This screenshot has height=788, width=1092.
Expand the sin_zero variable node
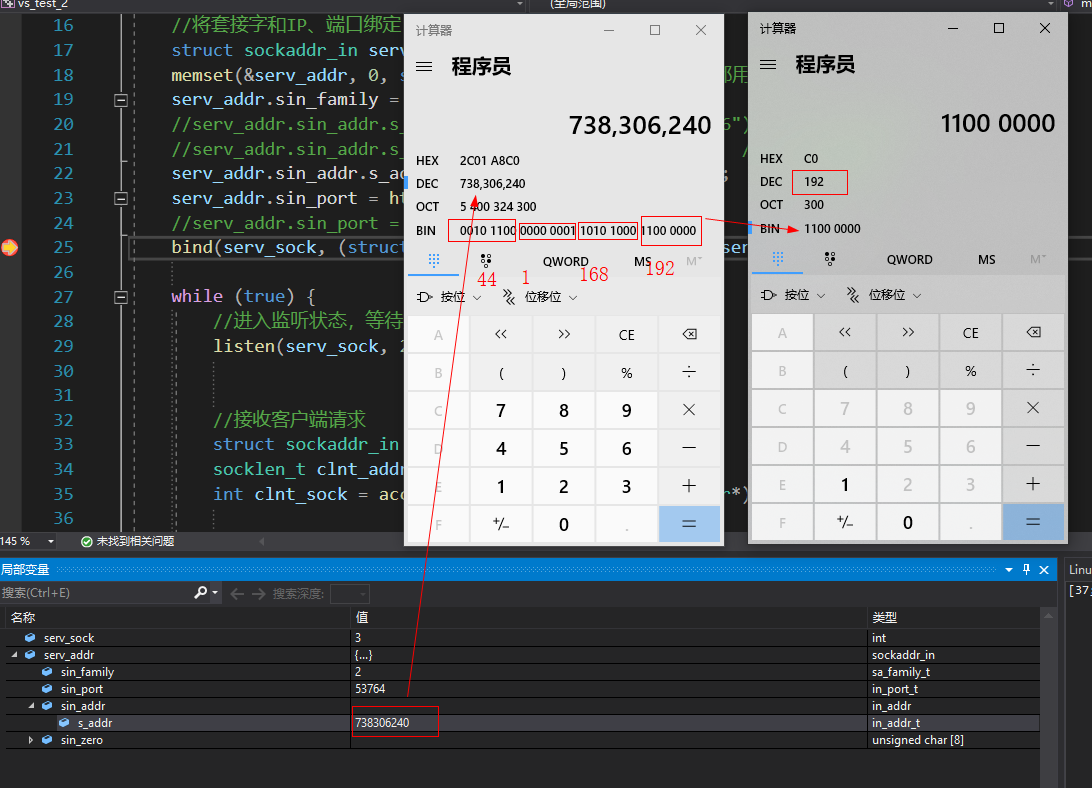[x=31, y=739]
